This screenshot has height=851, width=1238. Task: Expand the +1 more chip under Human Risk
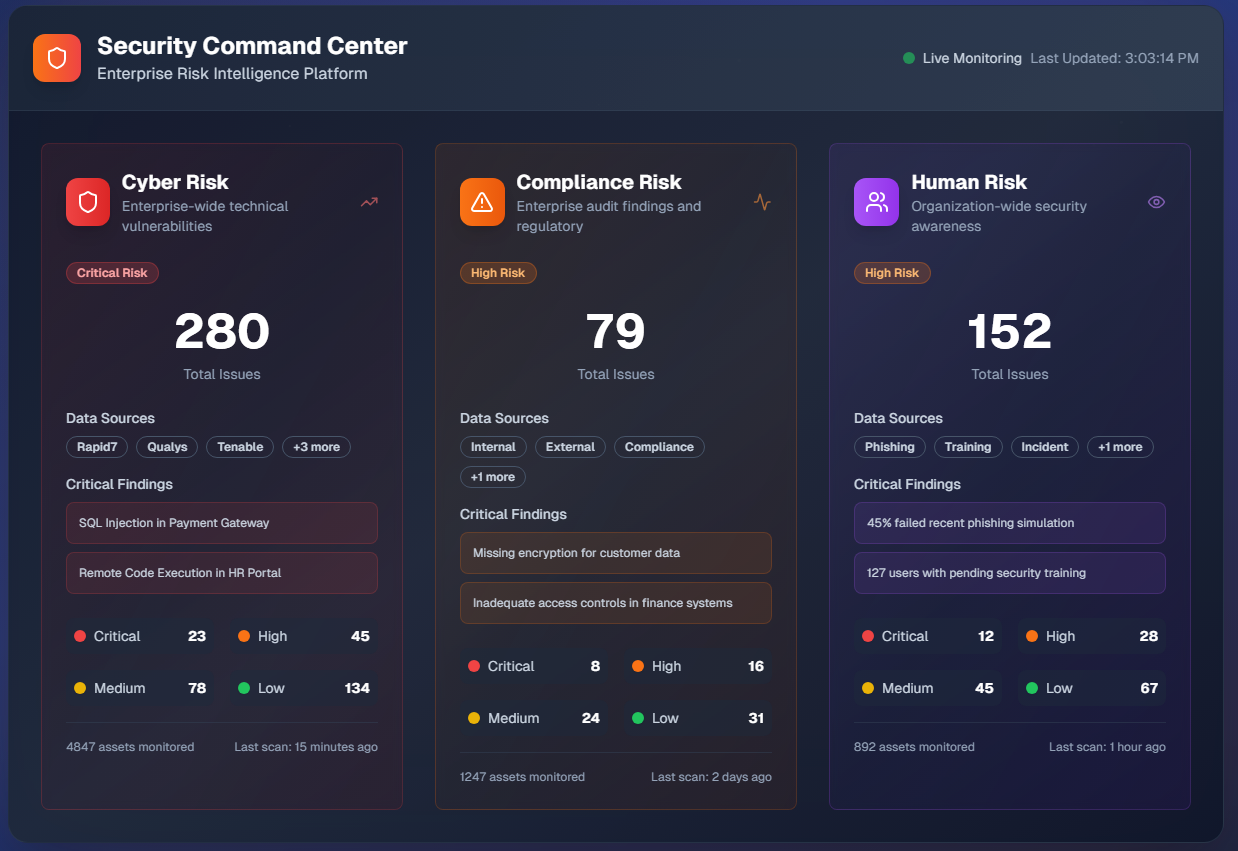coord(1120,447)
